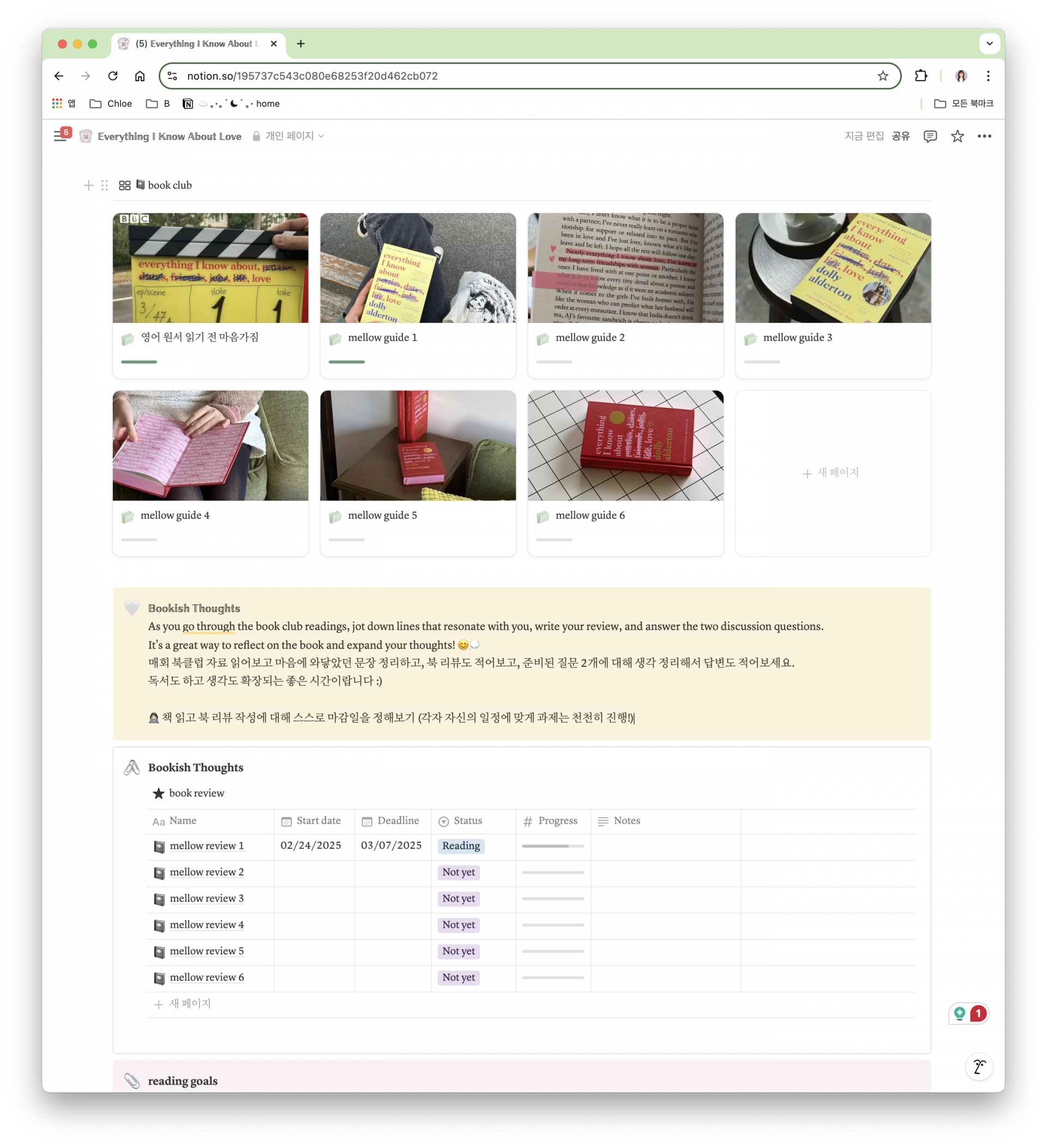Open the Notion sidebar hamburger menu
1047x1148 pixels.
(59, 136)
